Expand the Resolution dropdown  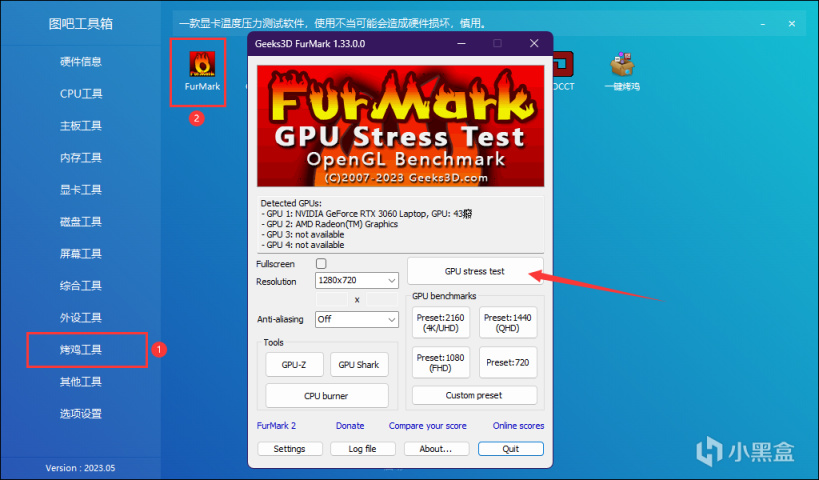click(357, 280)
